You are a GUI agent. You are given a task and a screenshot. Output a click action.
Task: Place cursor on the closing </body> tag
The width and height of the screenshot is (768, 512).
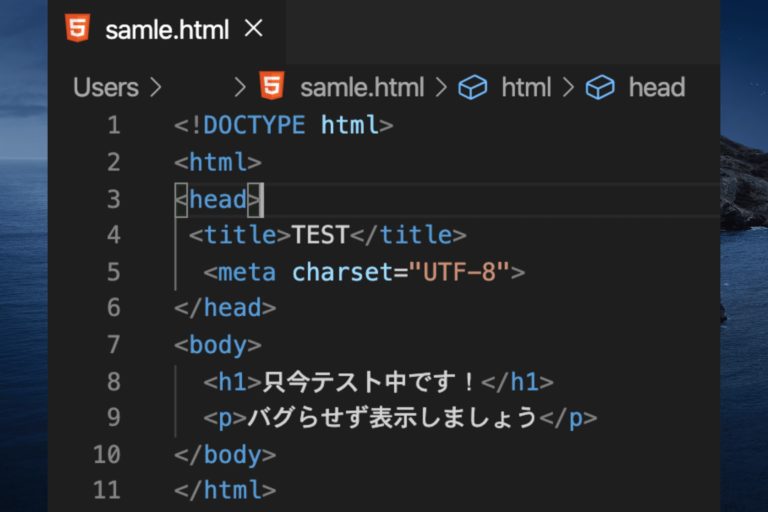pos(225,454)
